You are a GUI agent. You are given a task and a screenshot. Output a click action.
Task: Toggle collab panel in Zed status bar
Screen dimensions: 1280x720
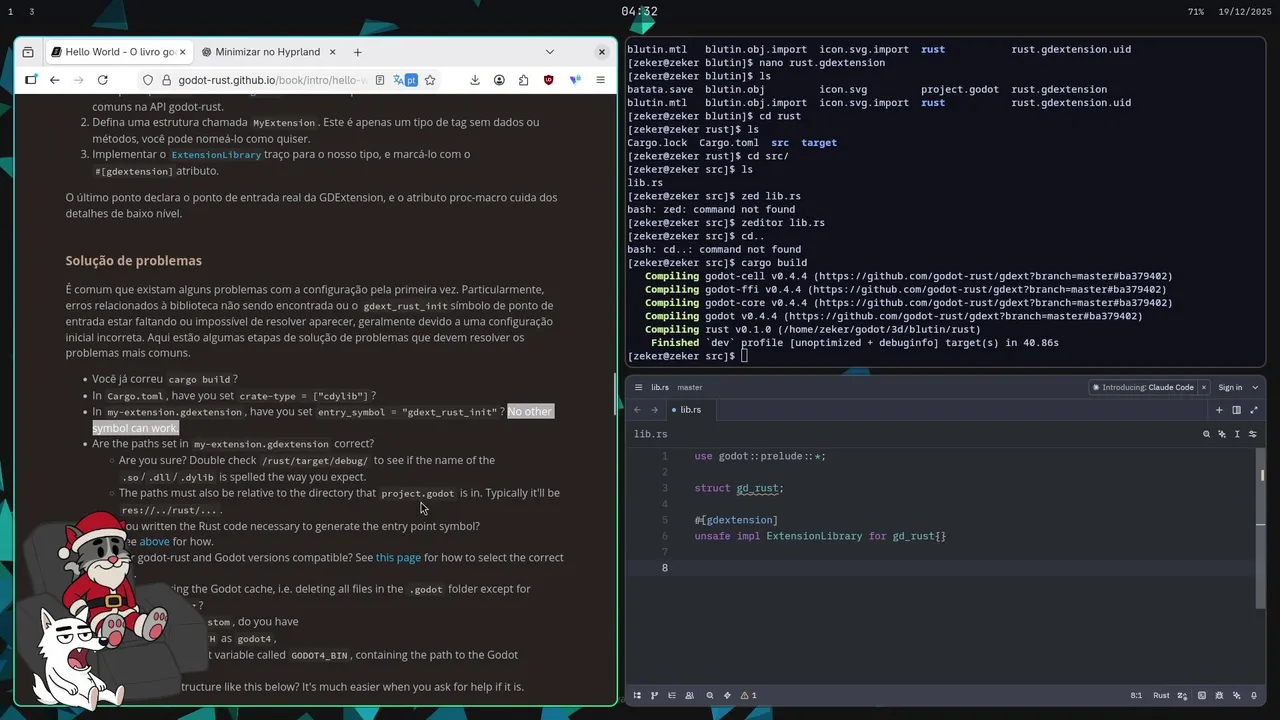[x=689, y=695]
